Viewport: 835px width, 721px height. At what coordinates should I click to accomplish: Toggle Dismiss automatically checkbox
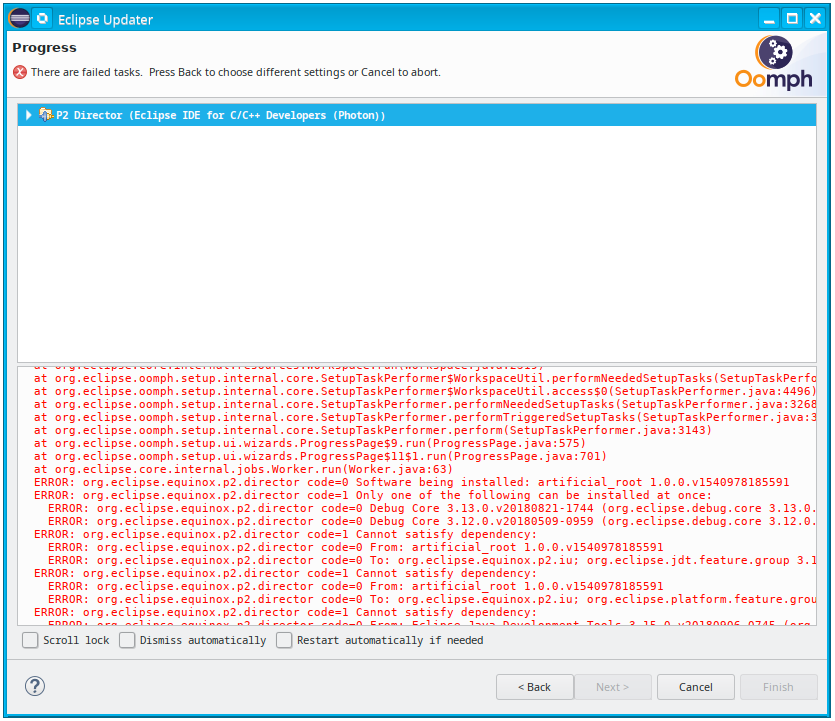click(127, 640)
